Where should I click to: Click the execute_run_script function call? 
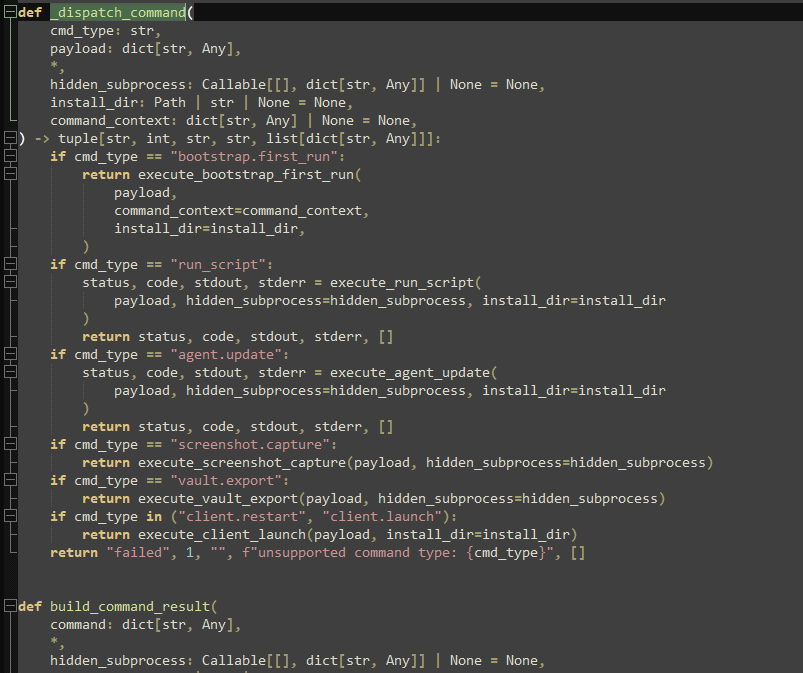point(402,282)
